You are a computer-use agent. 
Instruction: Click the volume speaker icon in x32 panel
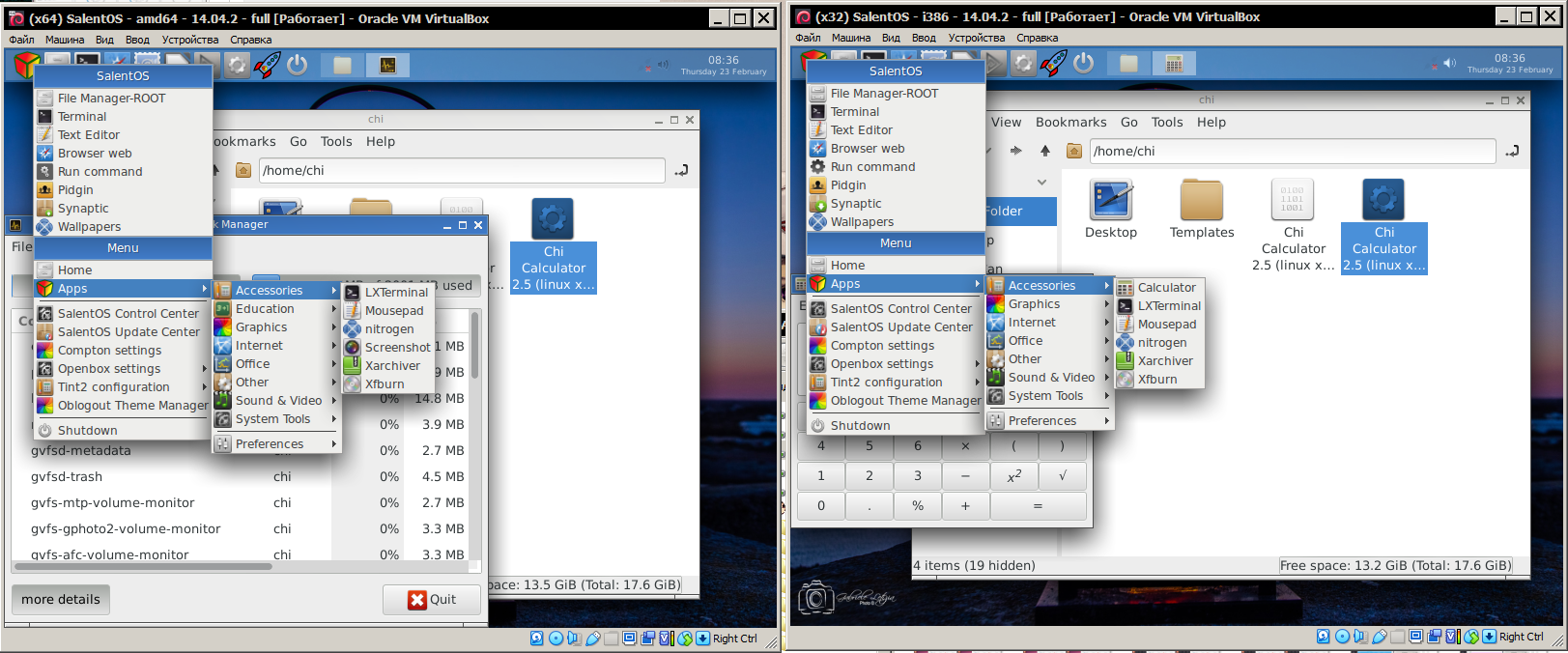click(1449, 63)
